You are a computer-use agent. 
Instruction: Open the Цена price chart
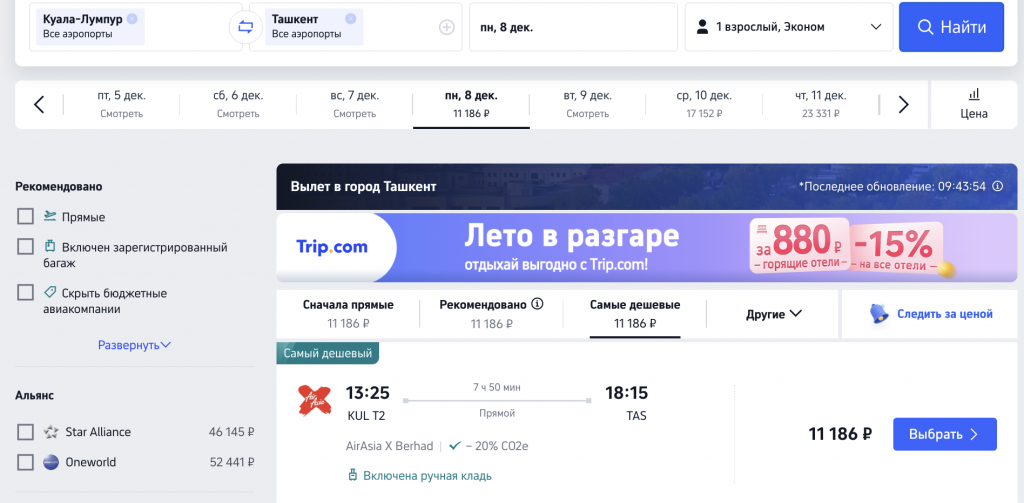click(x=974, y=105)
